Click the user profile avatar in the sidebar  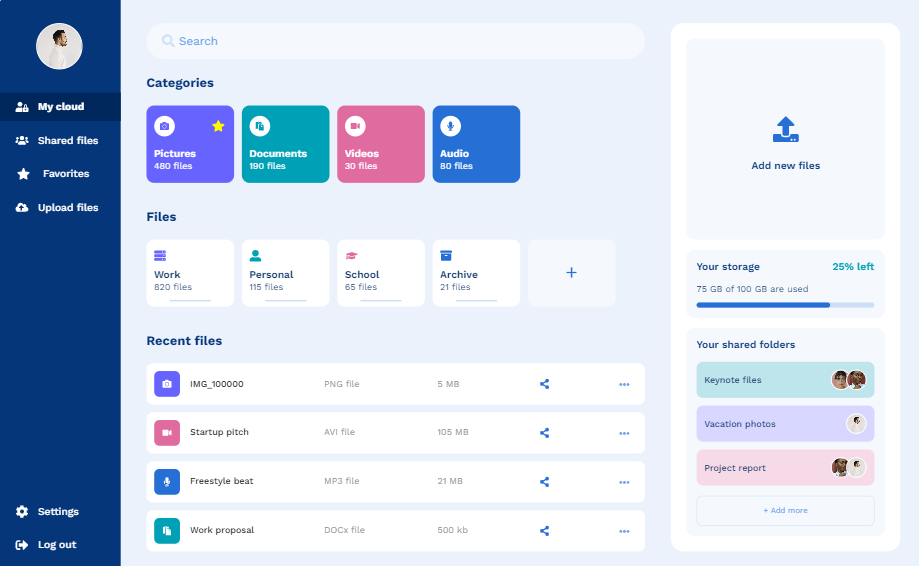click(59, 46)
